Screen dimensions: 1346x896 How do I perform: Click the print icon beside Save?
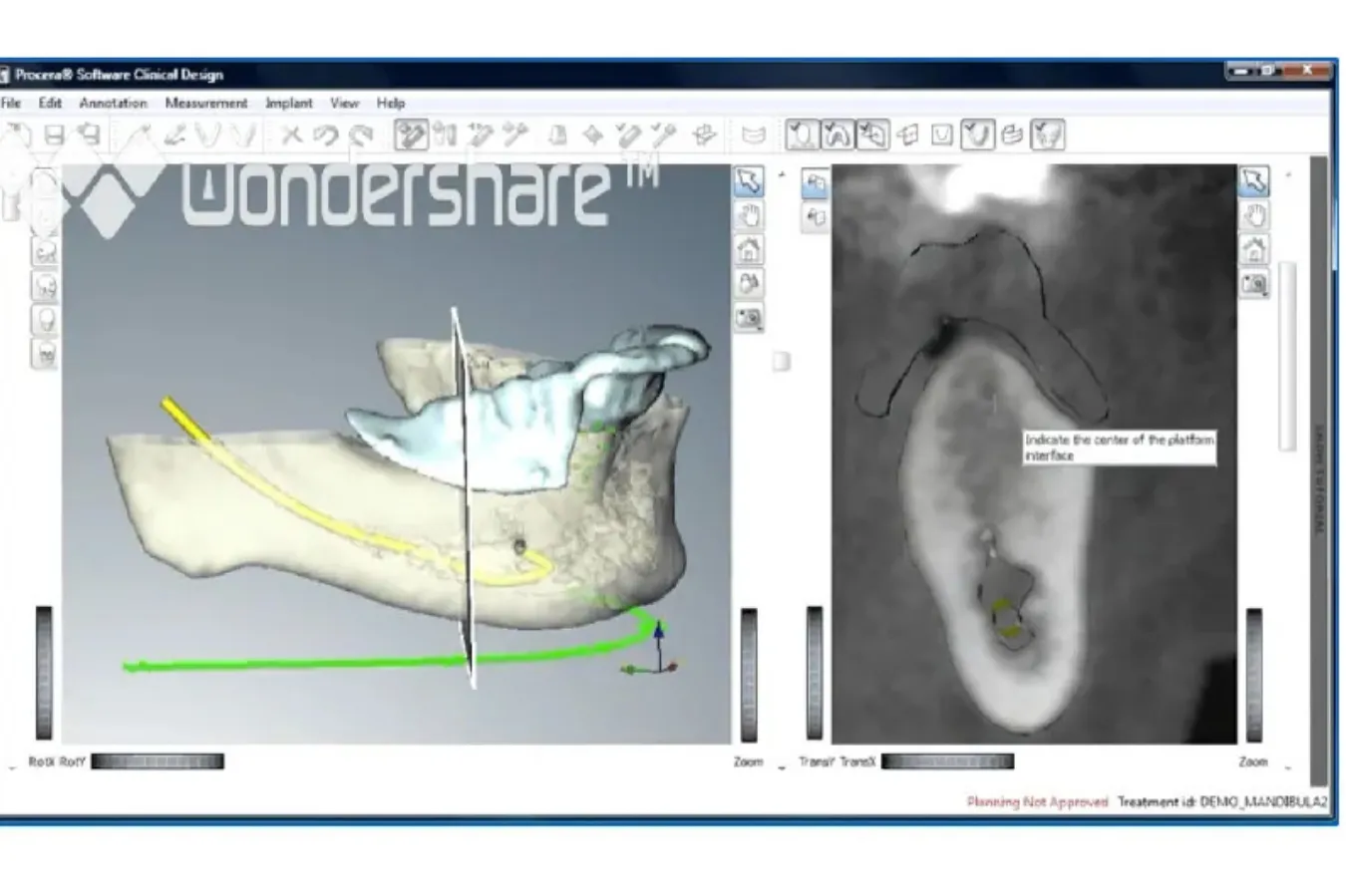coord(90,135)
